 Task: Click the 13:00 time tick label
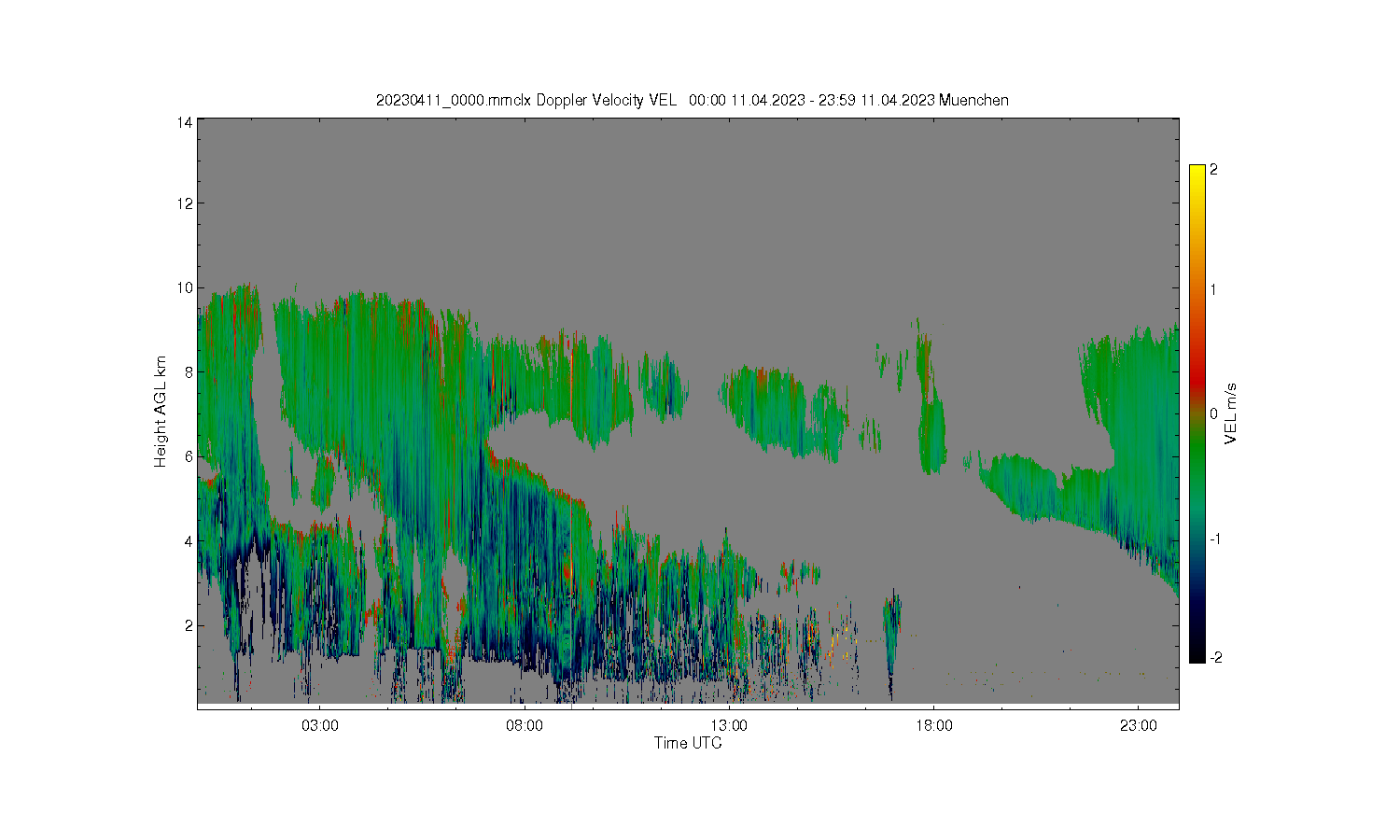[729, 726]
